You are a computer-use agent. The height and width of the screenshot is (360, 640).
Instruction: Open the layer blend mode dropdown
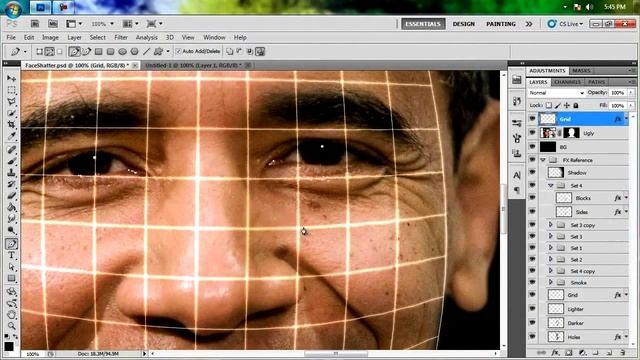click(x=556, y=93)
